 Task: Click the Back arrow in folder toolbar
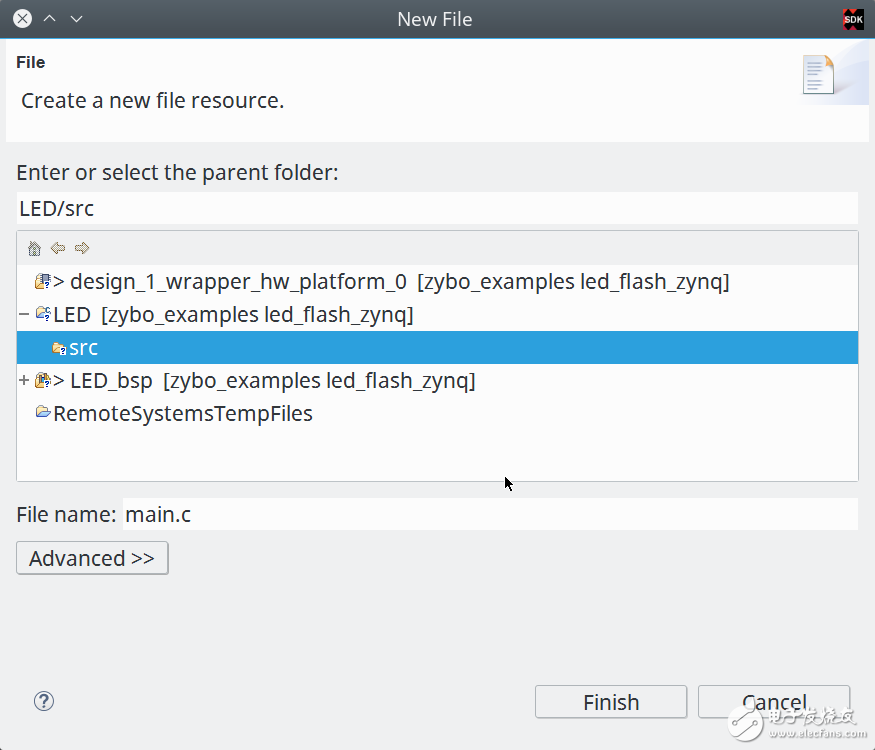point(58,248)
